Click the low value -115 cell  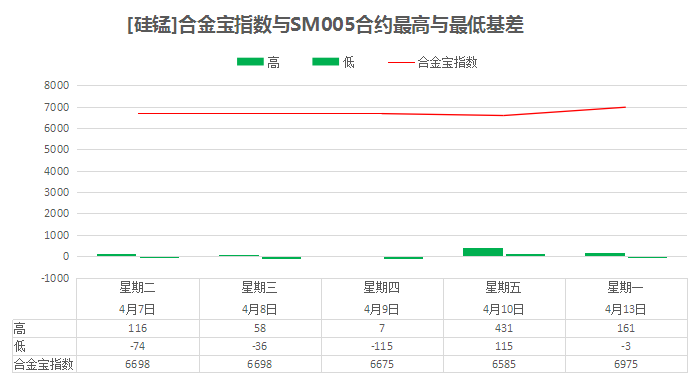(x=382, y=346)
